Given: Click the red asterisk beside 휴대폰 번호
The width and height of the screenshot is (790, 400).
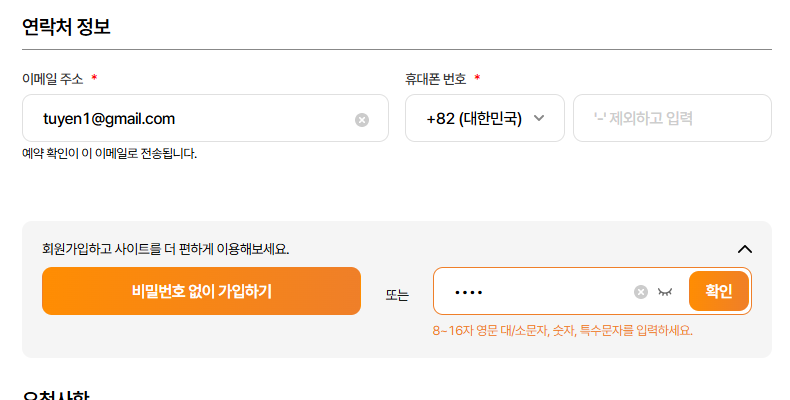Looking at the screenshot, I should 477,78.
